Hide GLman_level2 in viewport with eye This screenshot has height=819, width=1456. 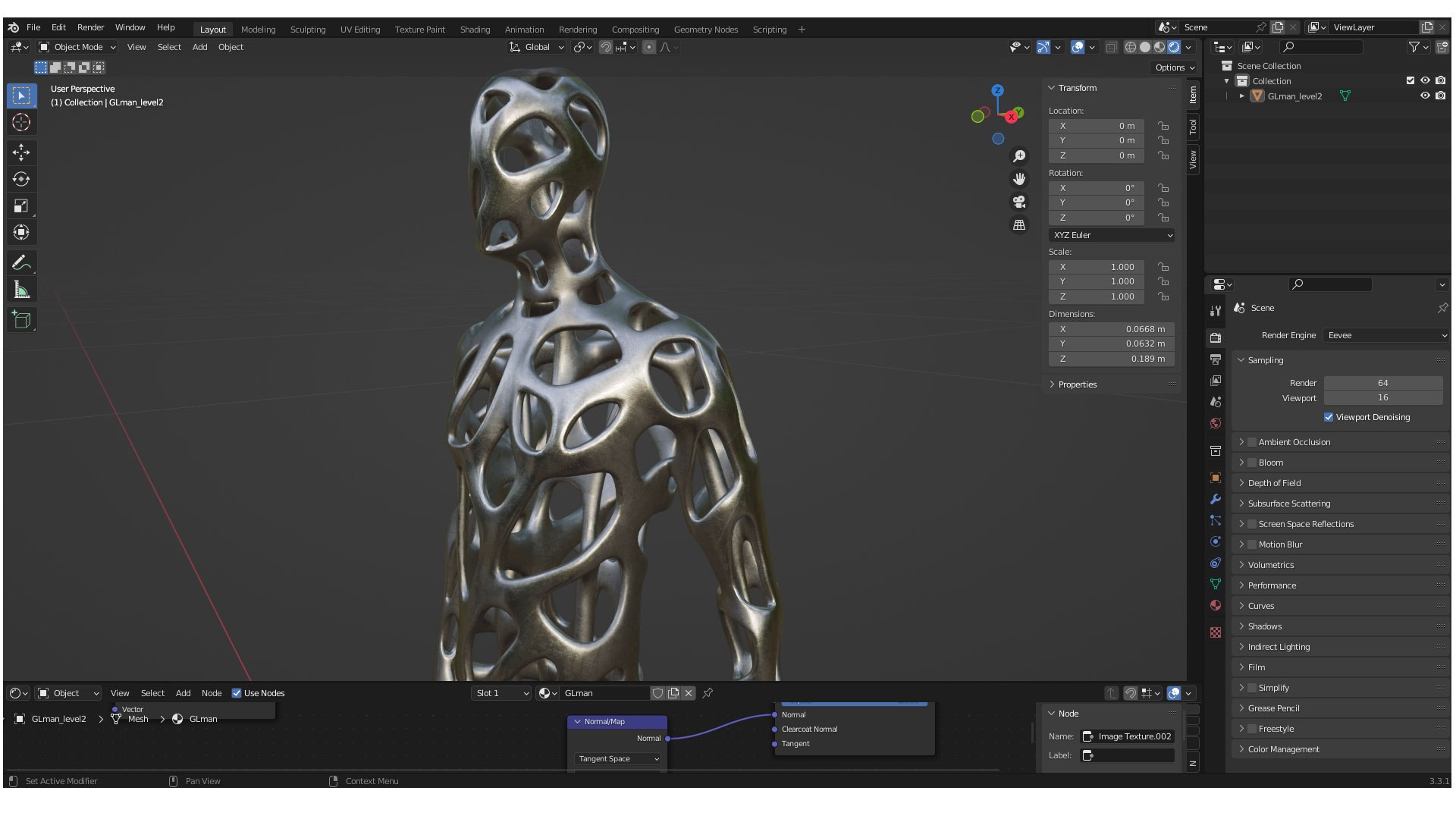pyautogui.click(x=1425, y=96)
